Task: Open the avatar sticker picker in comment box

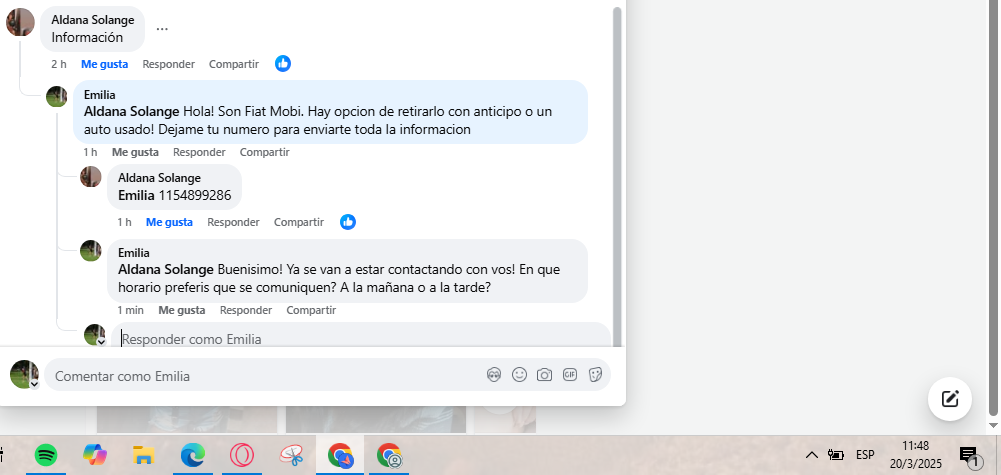Action: 493,375
